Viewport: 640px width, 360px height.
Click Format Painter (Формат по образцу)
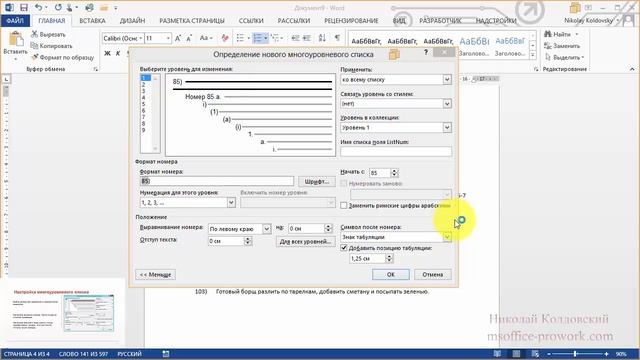pyautogui.click(x=63, y=58)
